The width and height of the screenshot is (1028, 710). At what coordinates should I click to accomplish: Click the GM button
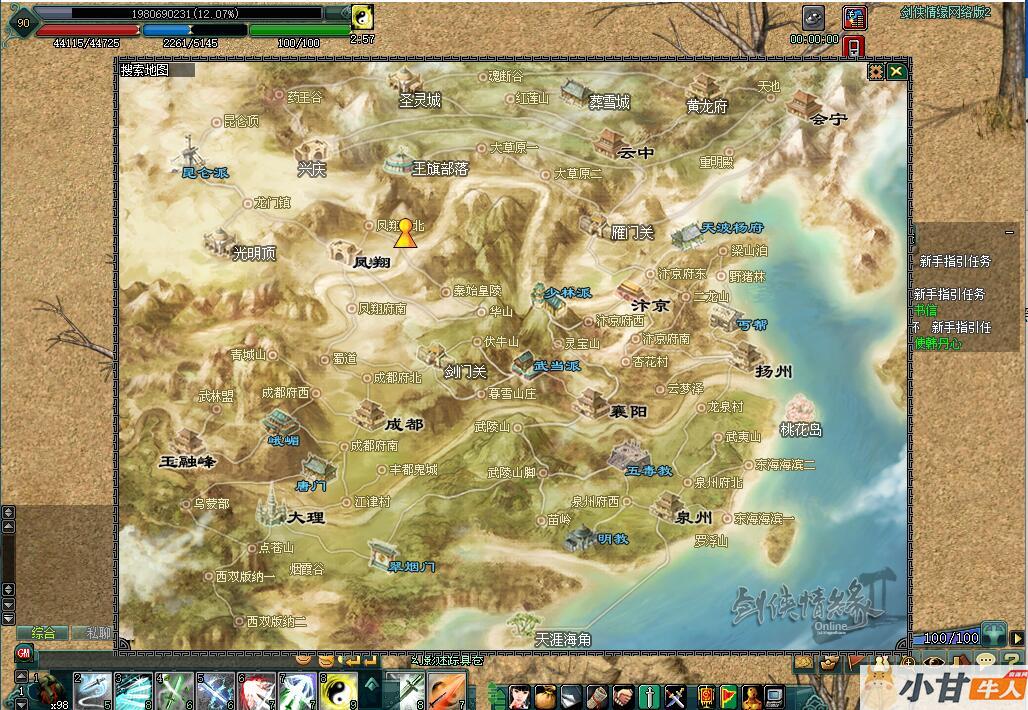23,653
